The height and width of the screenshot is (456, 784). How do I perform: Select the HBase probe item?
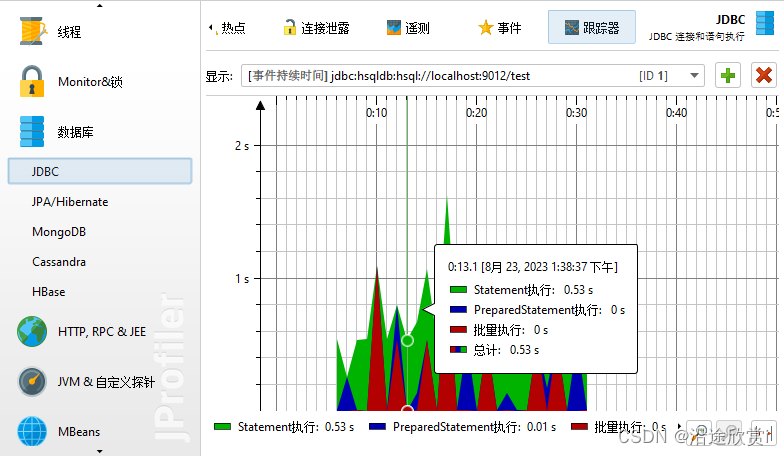[x=48, y=292]
